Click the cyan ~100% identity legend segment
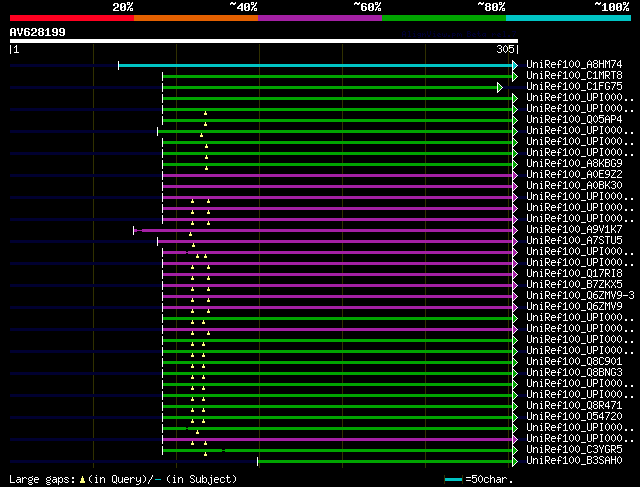 (x=567, y=17)
